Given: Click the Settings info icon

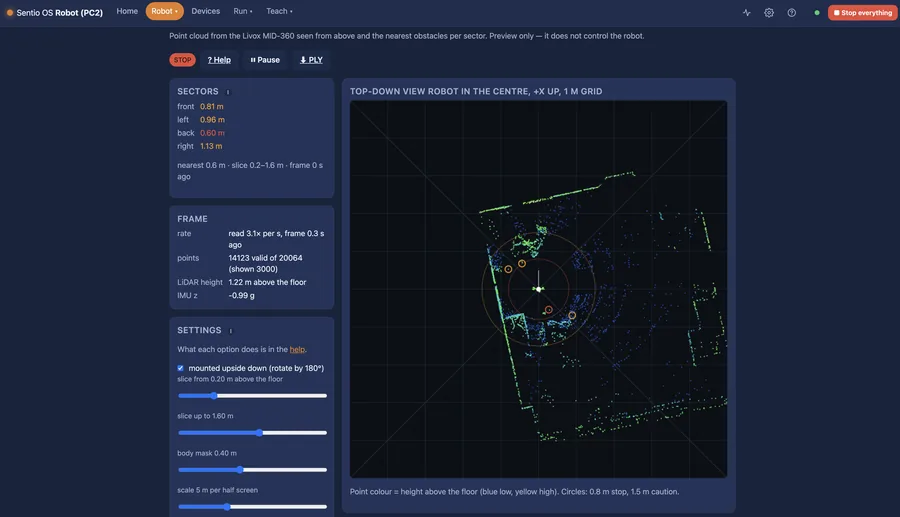Looking at the screenshot, I should click(x=231, y=331).
